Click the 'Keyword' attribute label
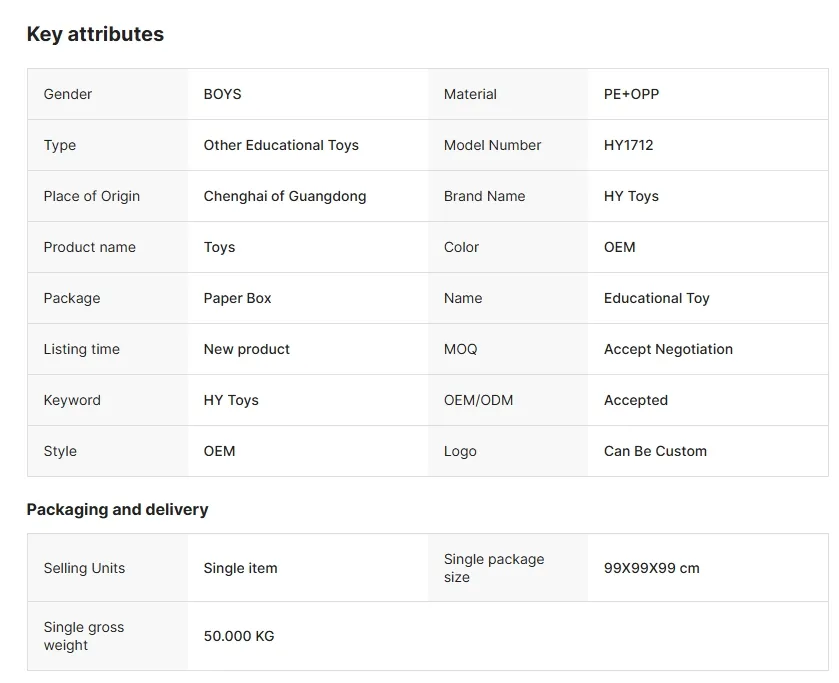This screenshot has width=839, height=683. click(72, 400)
